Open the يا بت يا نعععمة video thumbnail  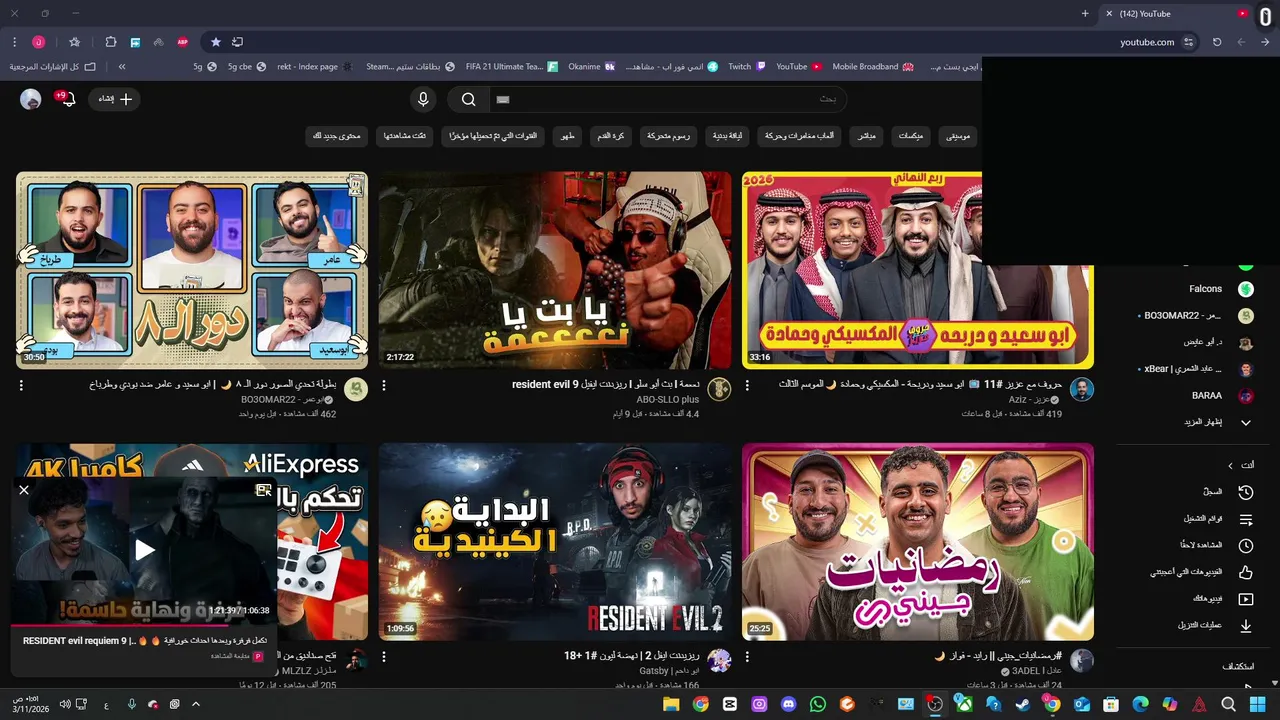555,270
